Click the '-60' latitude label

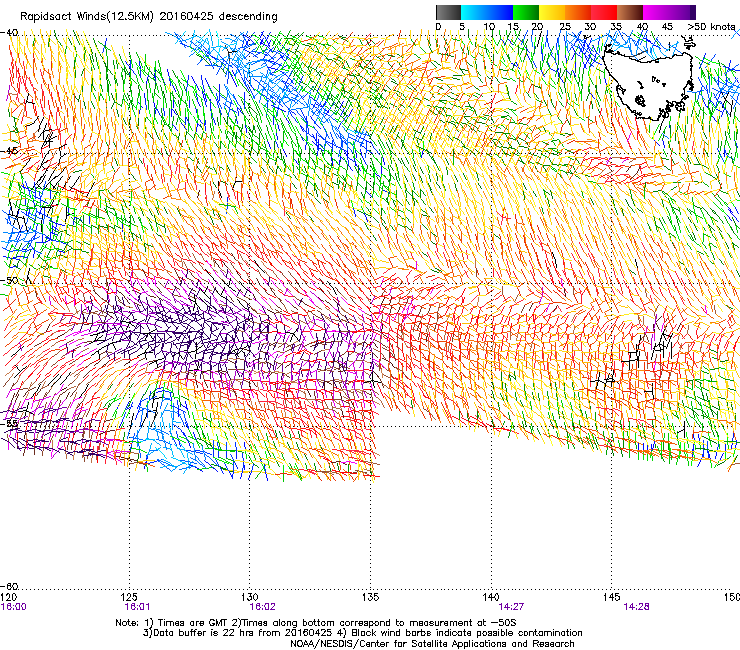(9, 586)
